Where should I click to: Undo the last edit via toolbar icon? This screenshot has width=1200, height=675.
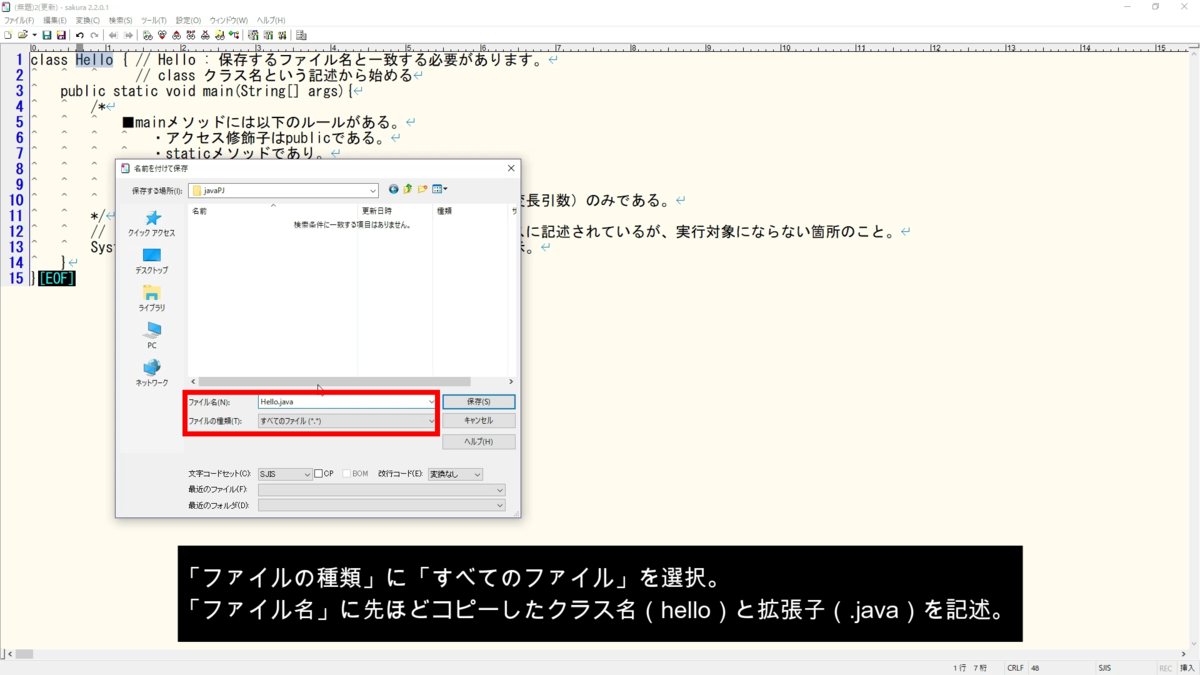[79, 34]
